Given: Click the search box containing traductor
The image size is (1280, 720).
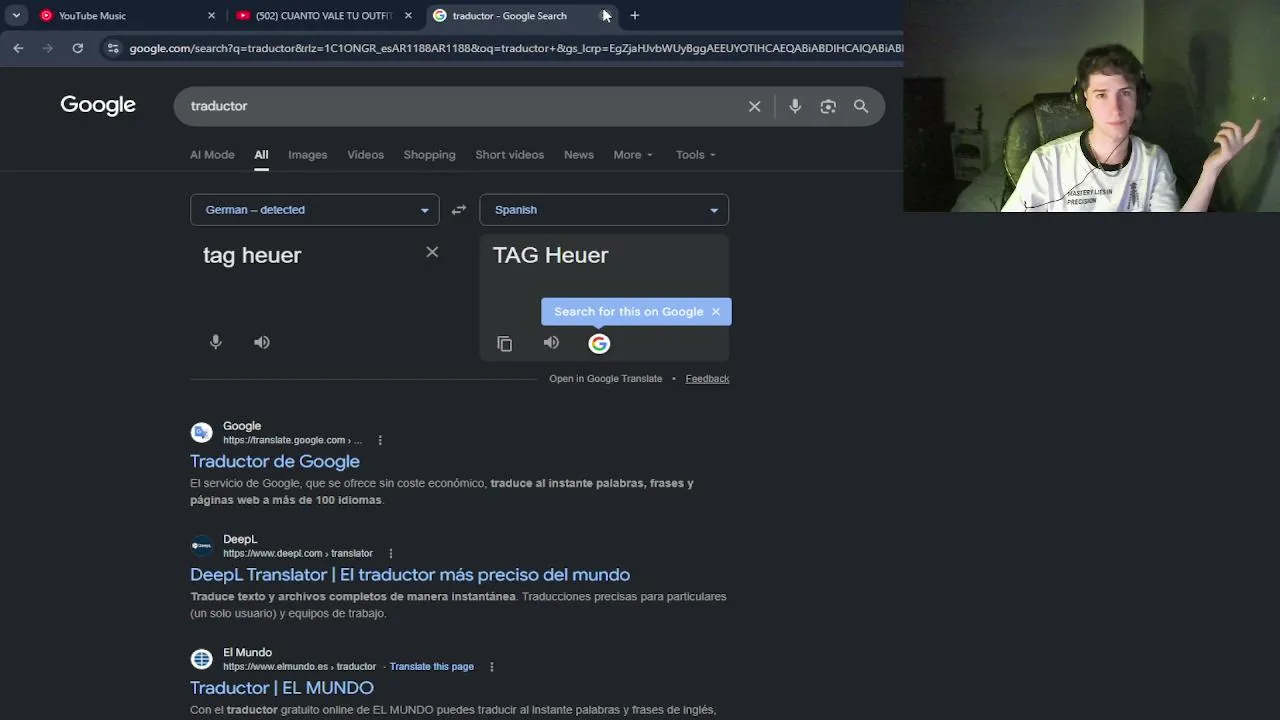Looking at the screenshot, I should pyautogui.click(x=460, y=106).
